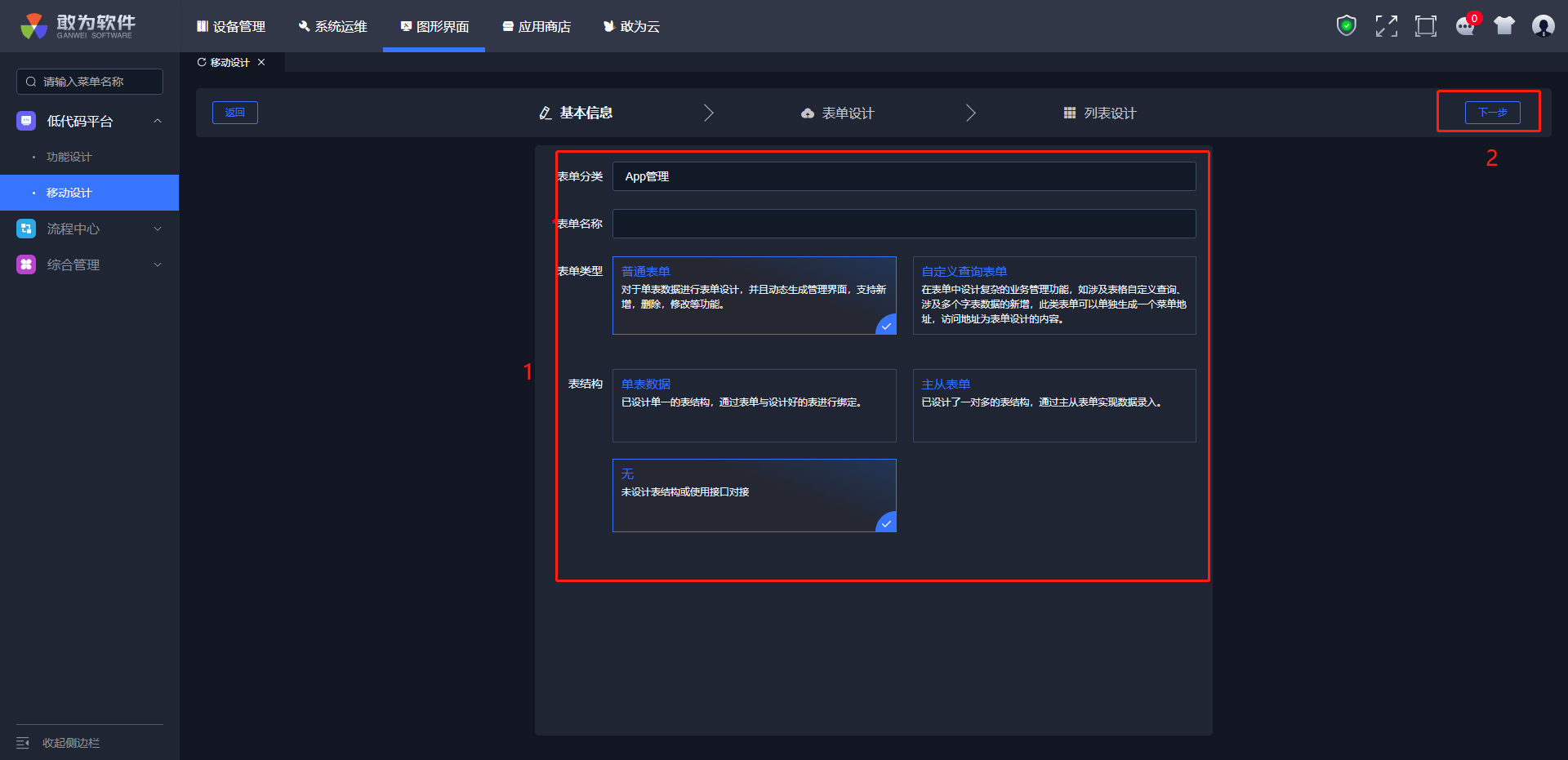Close the 移动设计 tab
This screenshot has height=760, width=1568.
coord(261,62)
